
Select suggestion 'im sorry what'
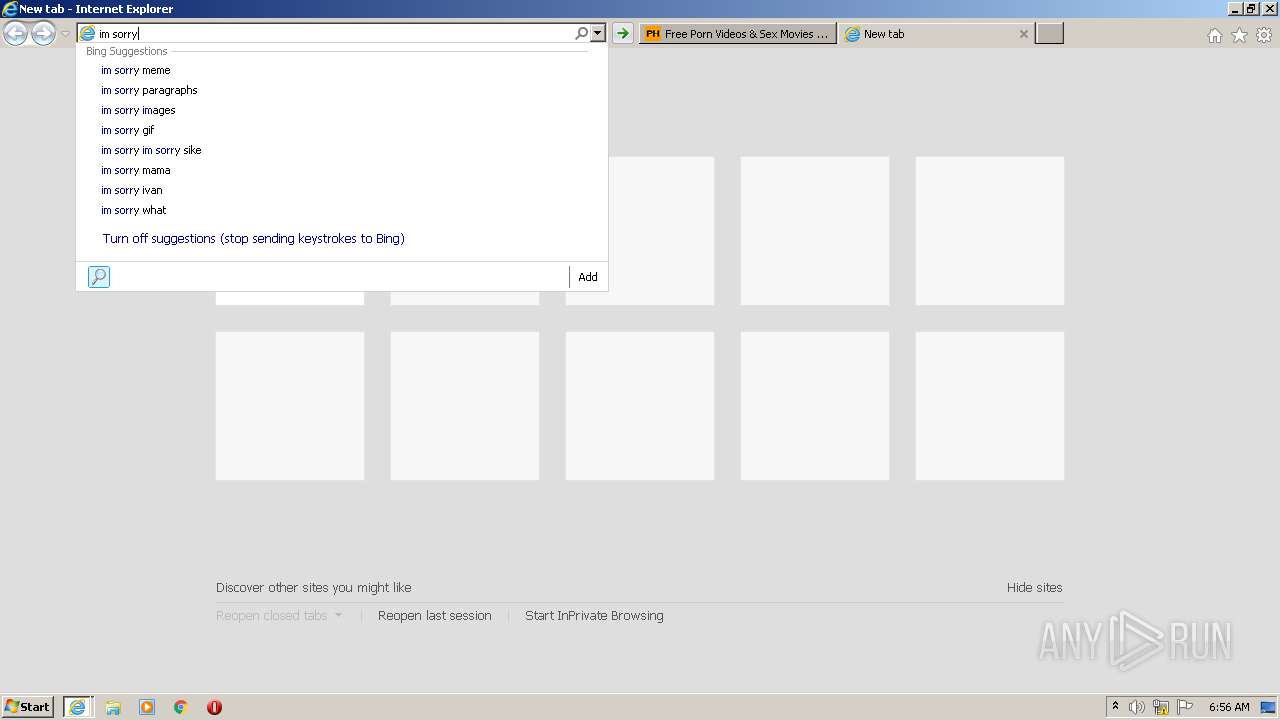click(342, 210)
